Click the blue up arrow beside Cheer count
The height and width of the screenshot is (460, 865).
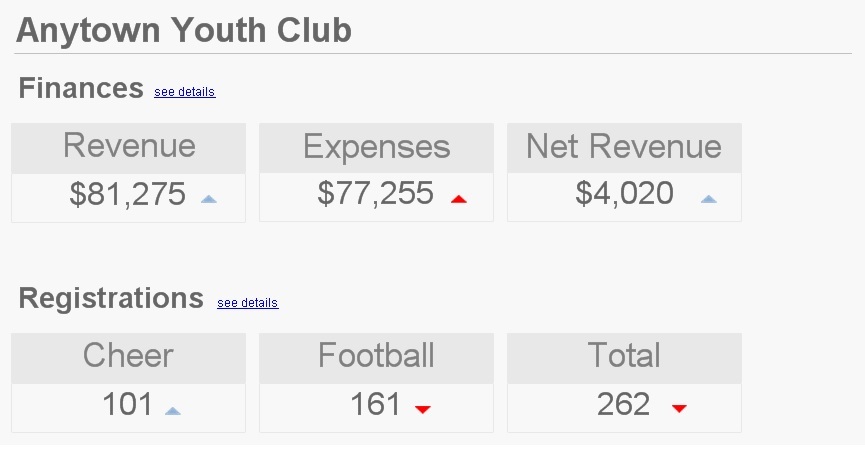pyautogui.click(x=172, y=410)
